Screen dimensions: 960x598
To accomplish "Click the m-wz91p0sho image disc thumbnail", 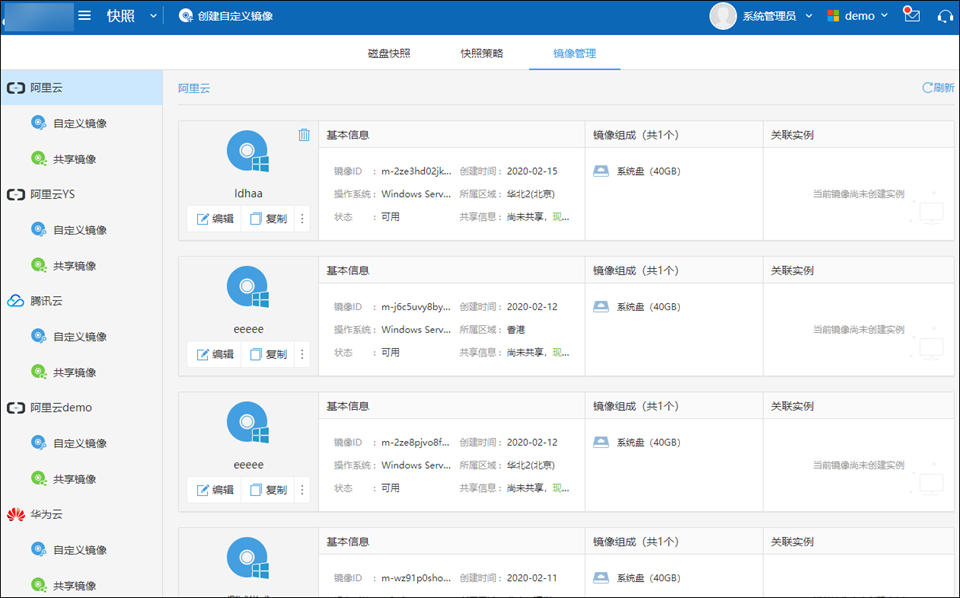I will click(x=248, y=559).
